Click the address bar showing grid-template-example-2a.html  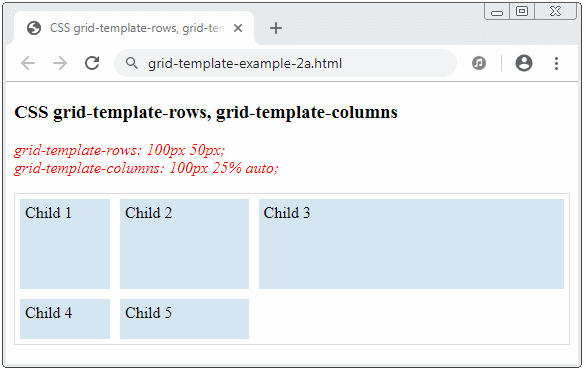click(285, 63)
